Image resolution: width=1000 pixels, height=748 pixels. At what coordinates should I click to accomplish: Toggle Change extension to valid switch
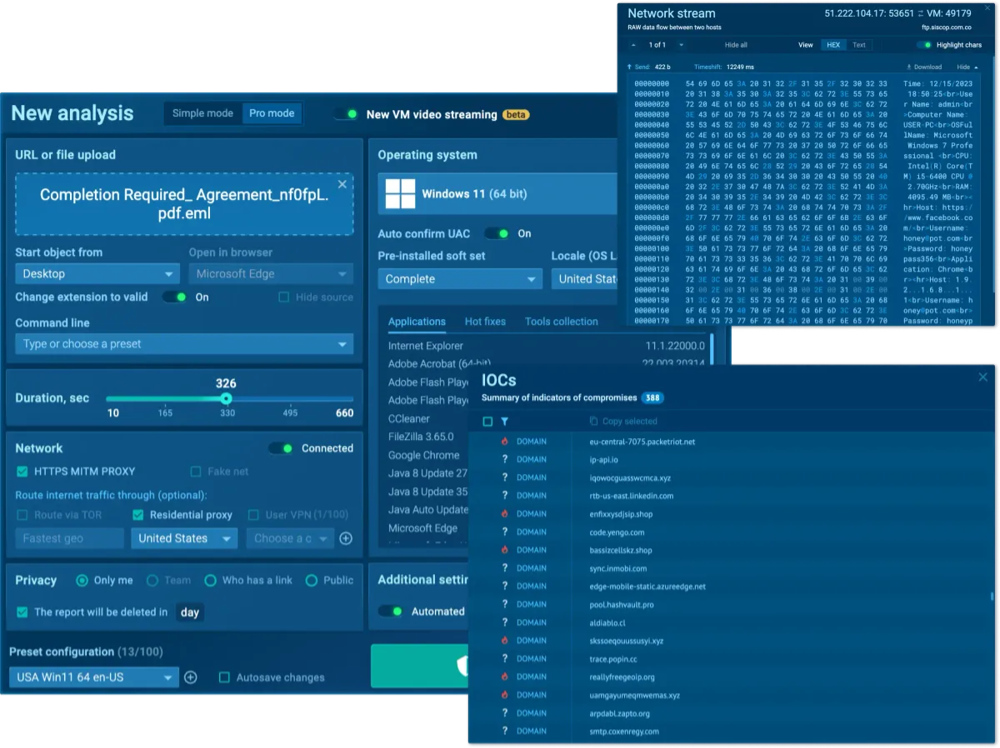pos(175,297)
